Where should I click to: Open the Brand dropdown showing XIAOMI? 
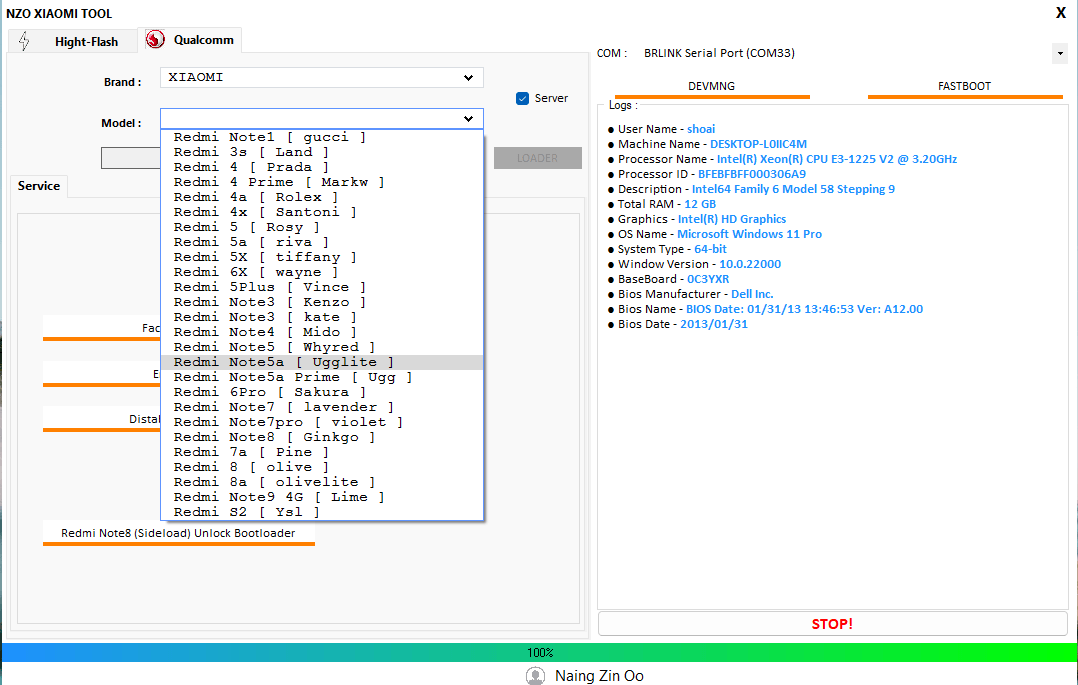coord(321,77)
